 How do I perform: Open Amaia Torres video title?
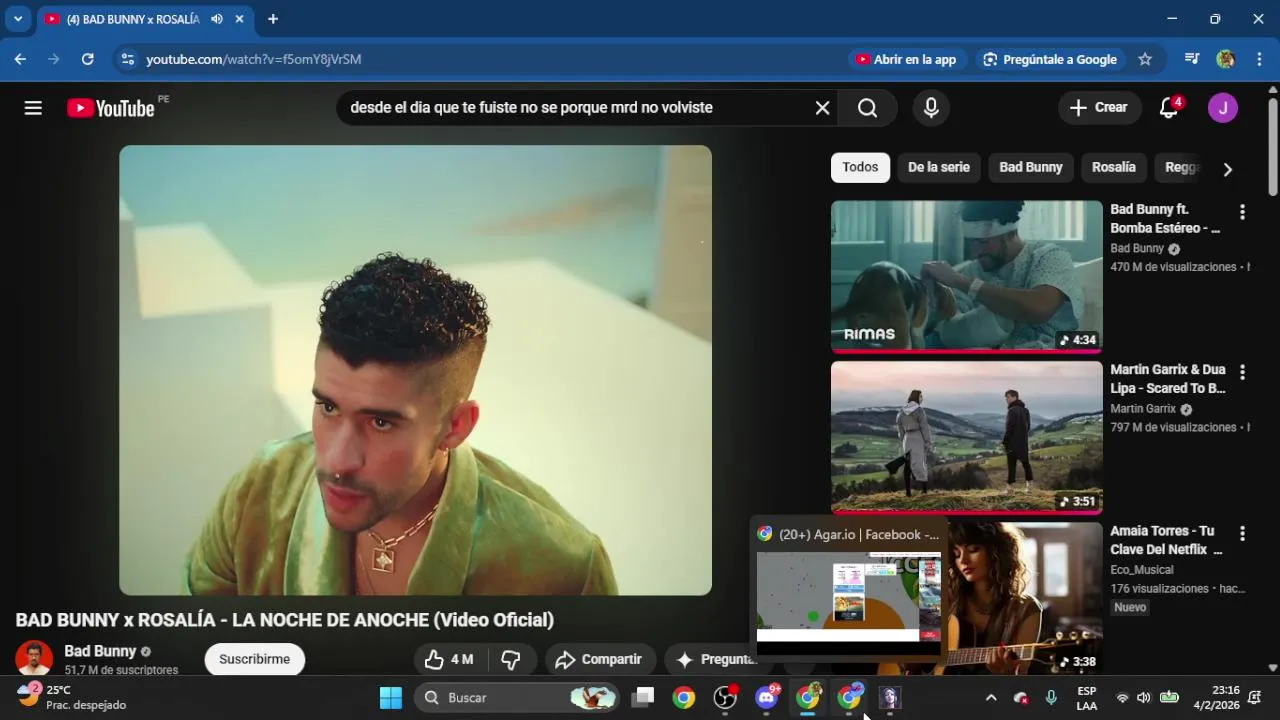coord(1166,540)
